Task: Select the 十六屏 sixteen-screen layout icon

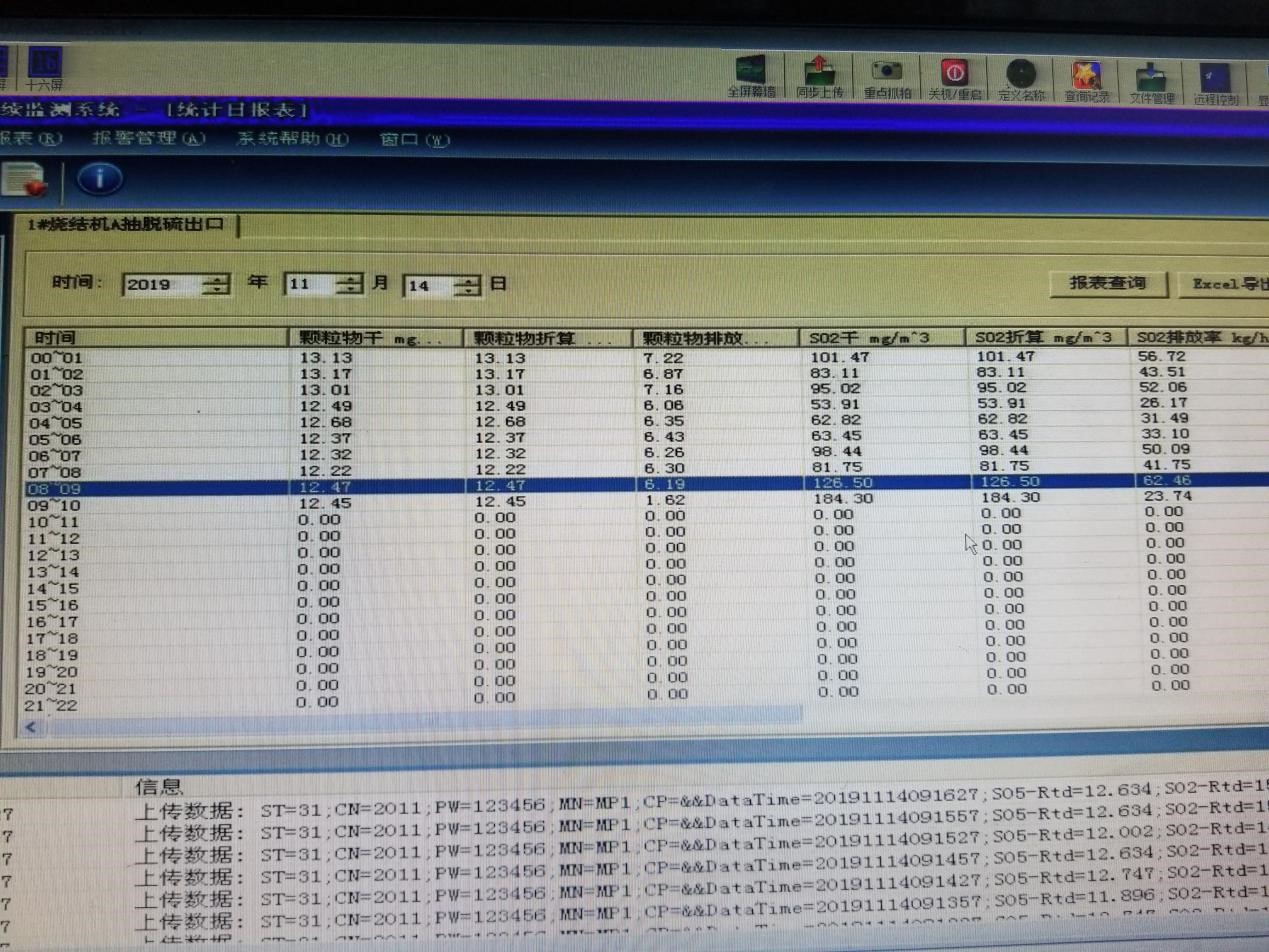Action: click(x=44, y=66)
